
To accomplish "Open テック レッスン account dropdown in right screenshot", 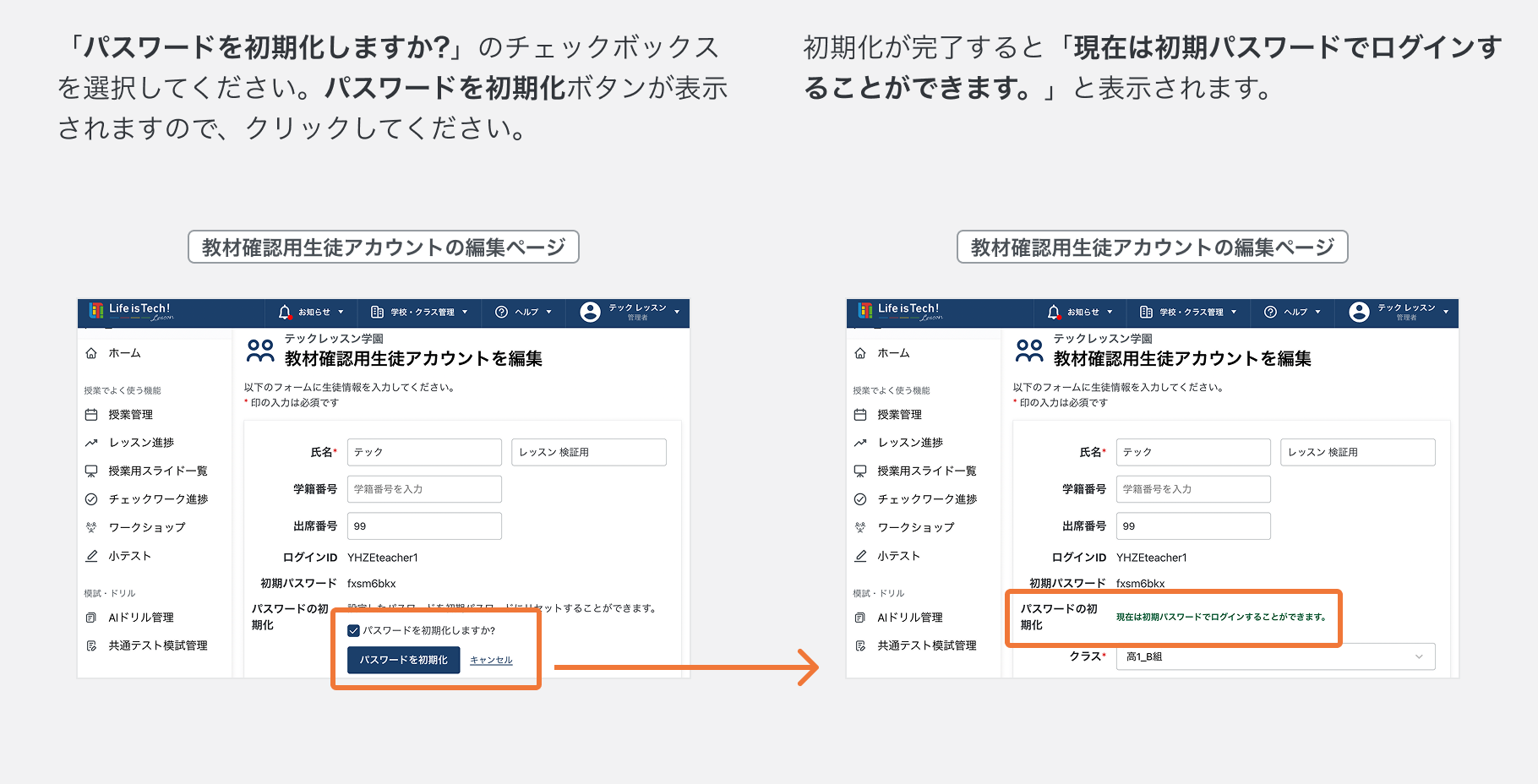I will point(1446,313).
